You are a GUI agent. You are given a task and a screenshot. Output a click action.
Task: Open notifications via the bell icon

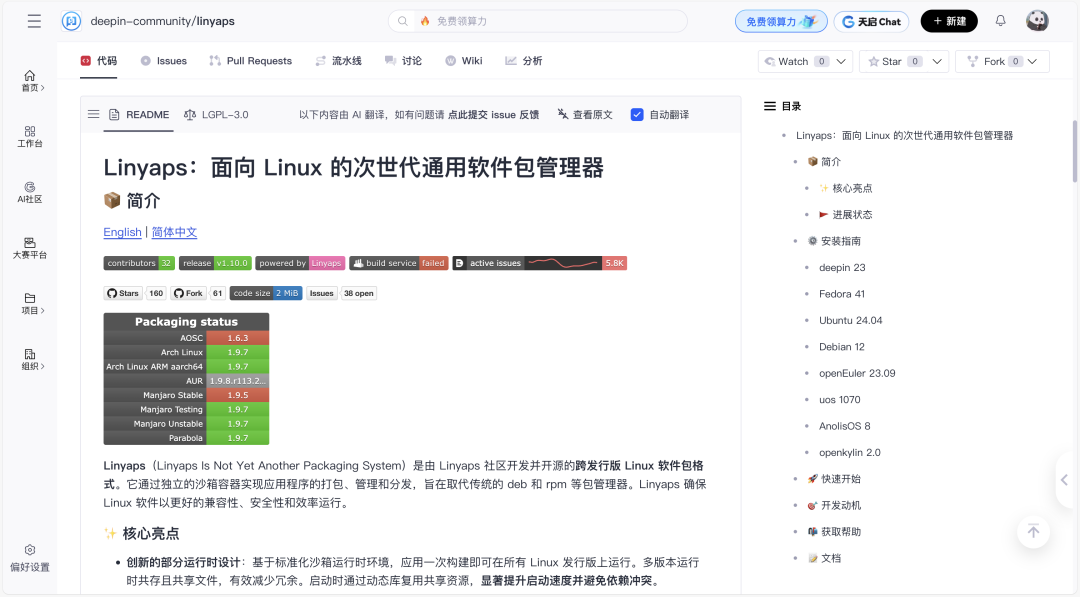coord(999,20)
